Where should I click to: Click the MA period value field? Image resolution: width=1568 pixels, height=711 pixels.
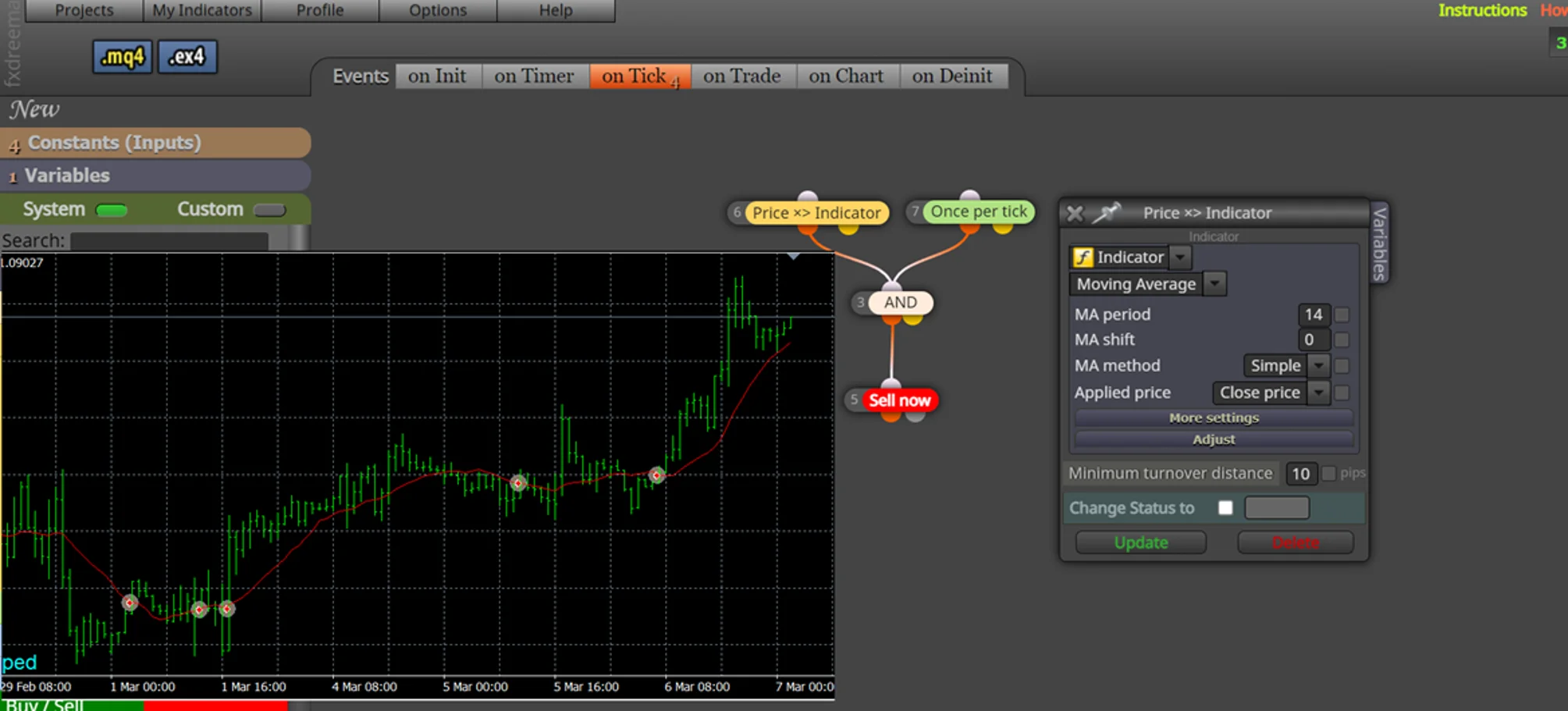(1314, 315)
